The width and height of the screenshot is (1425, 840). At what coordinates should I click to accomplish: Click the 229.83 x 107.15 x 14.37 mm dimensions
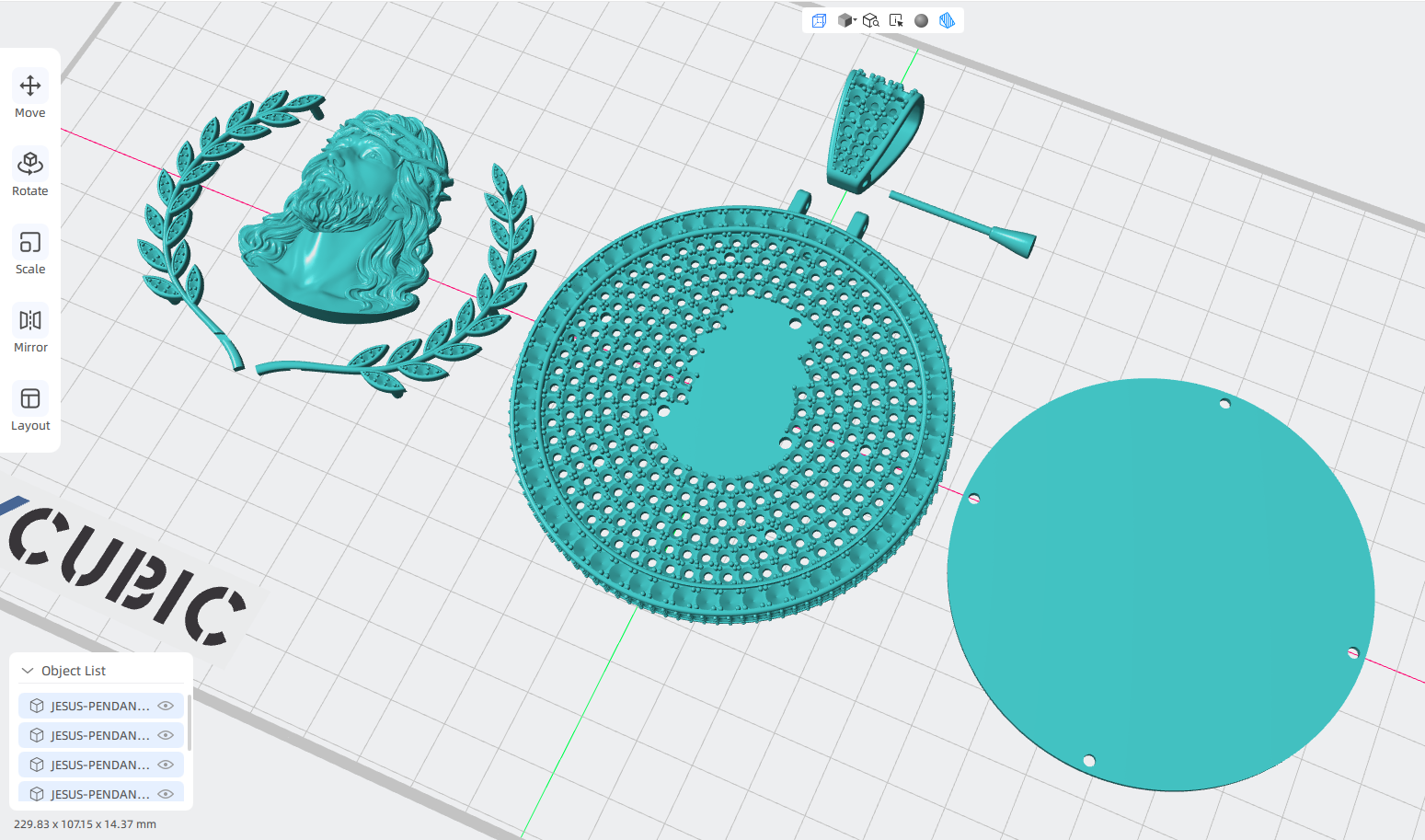[x=85, y=824]
